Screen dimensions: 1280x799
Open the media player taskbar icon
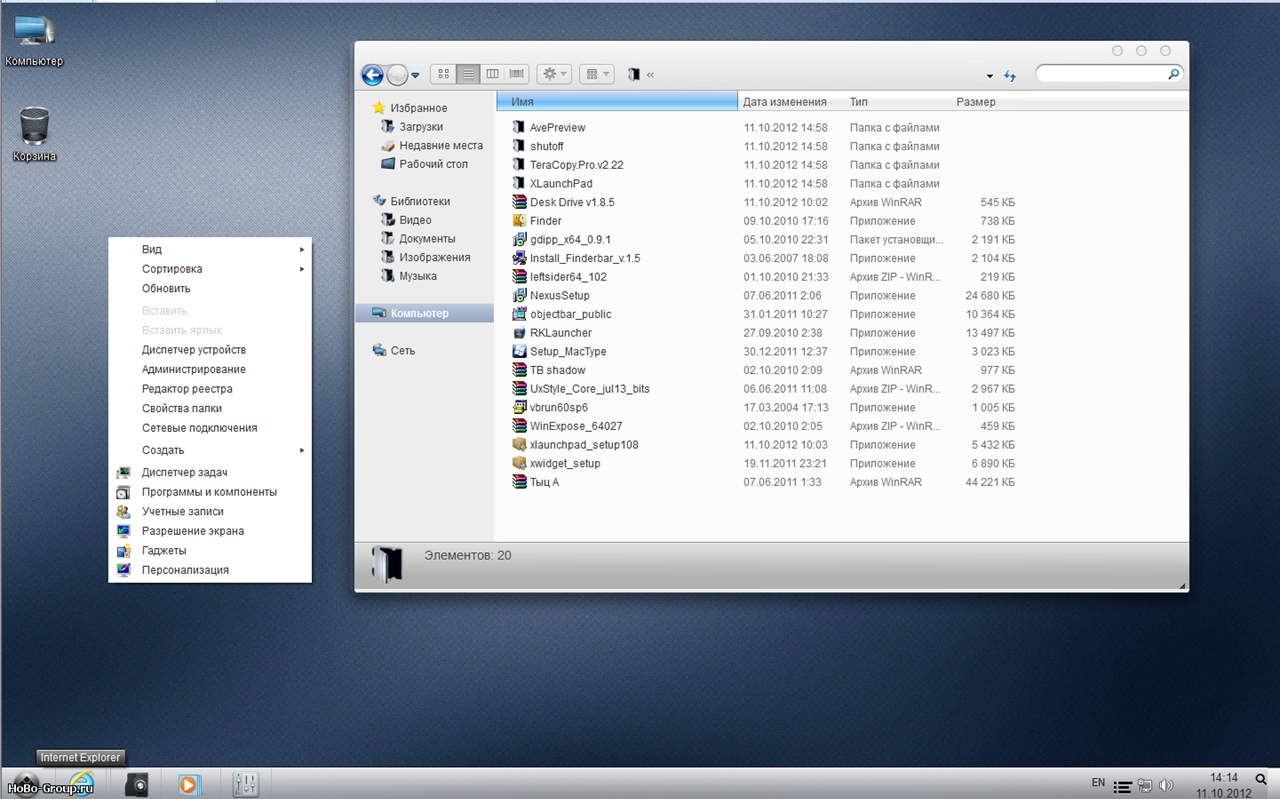[188, 785]
